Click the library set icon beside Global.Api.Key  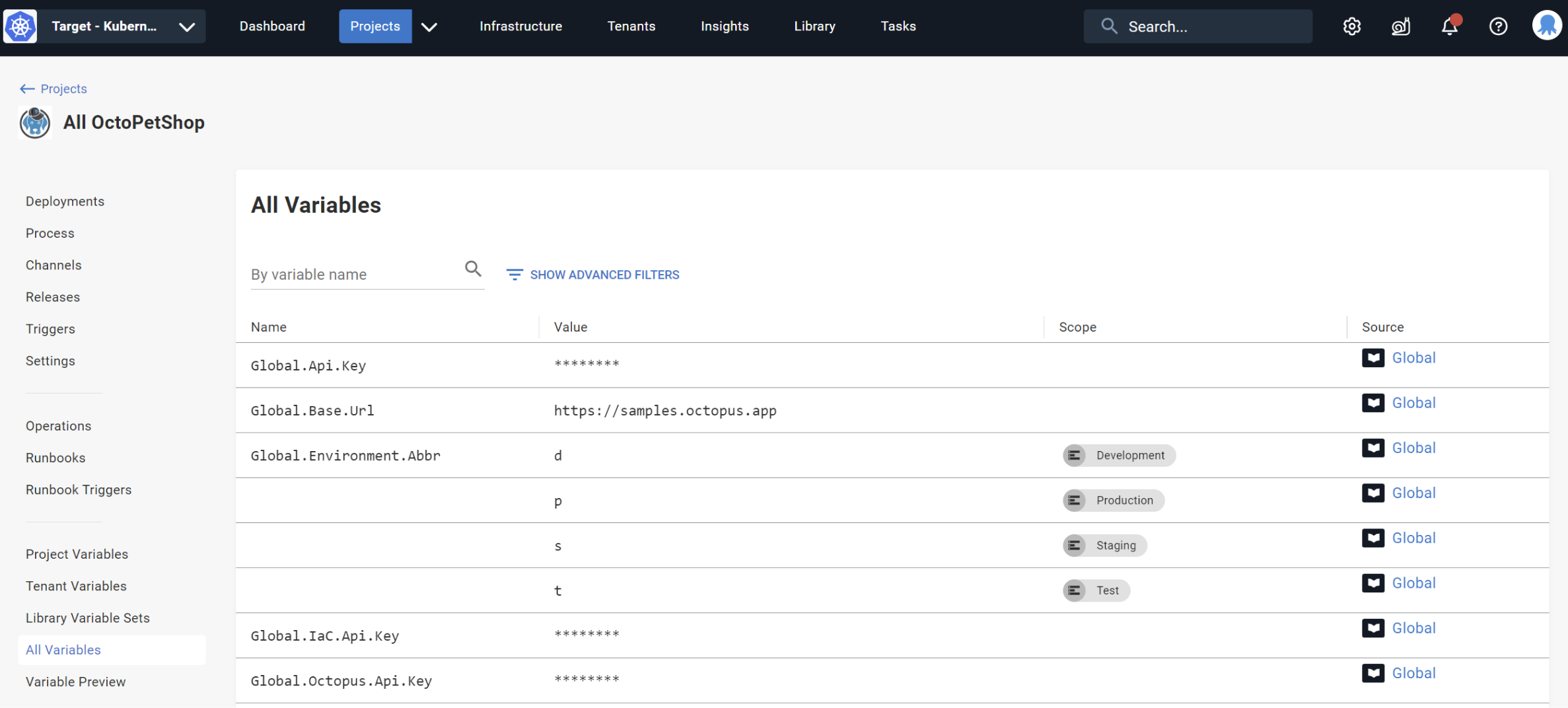(x=1372, y=358)
